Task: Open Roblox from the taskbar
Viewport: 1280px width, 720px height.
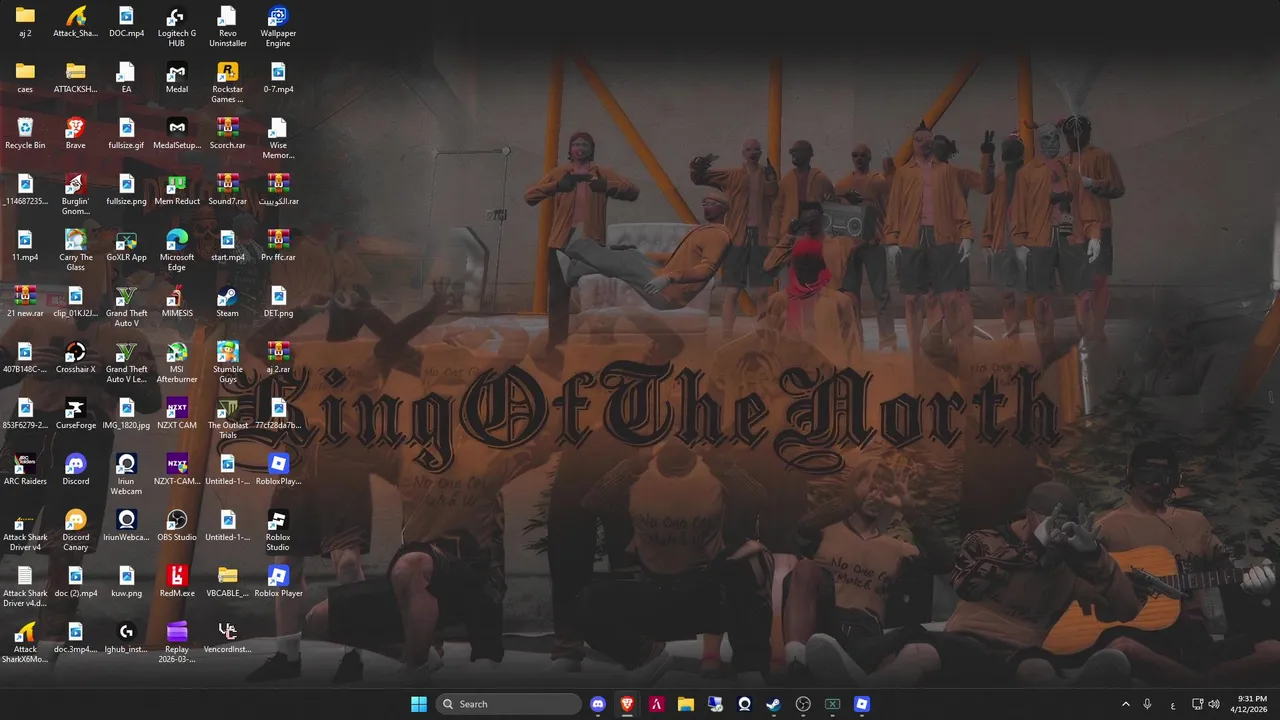Action: (861, 704)
